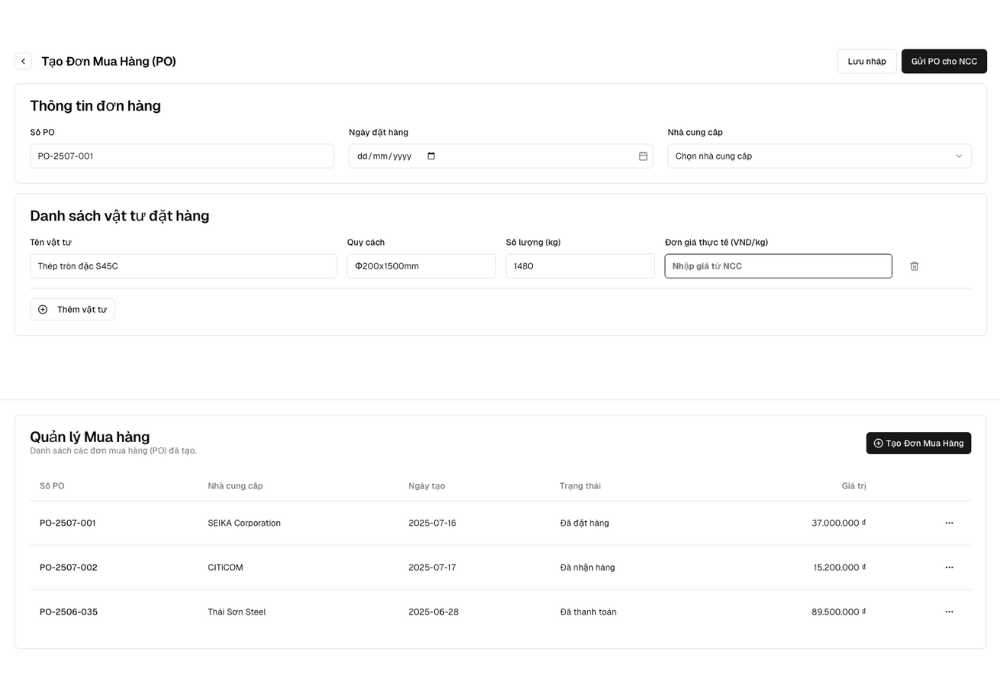Click Trạng thái column header
The width and height of the screenshot is (1000, 700).
tap(580, 486)
